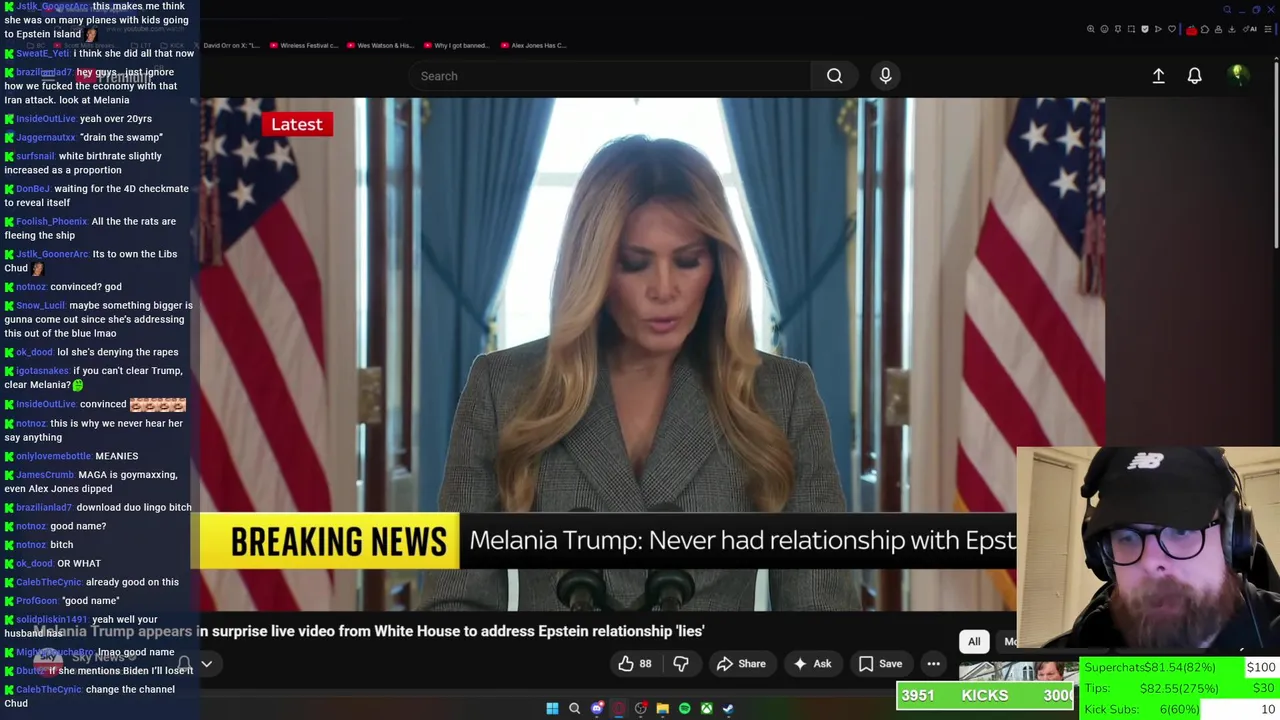The width and height of the screenshot is (1280, 720).
Task: Open the browser AI toolbar button
Action: pos(1250,29)
